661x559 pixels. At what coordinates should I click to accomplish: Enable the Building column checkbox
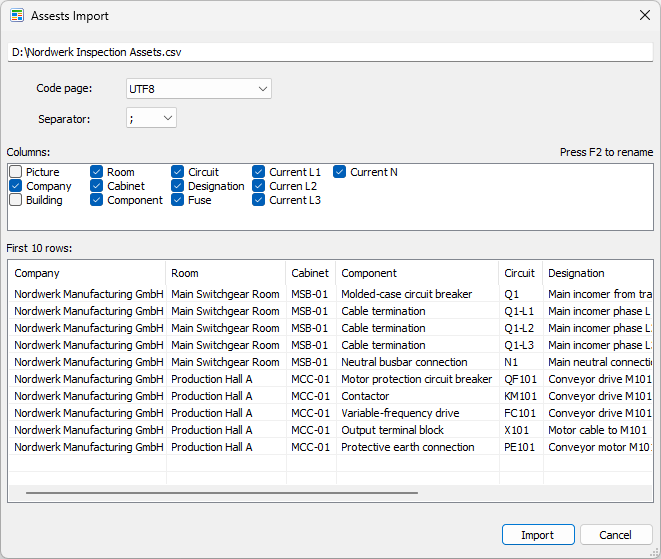click(x=16, y=200)
